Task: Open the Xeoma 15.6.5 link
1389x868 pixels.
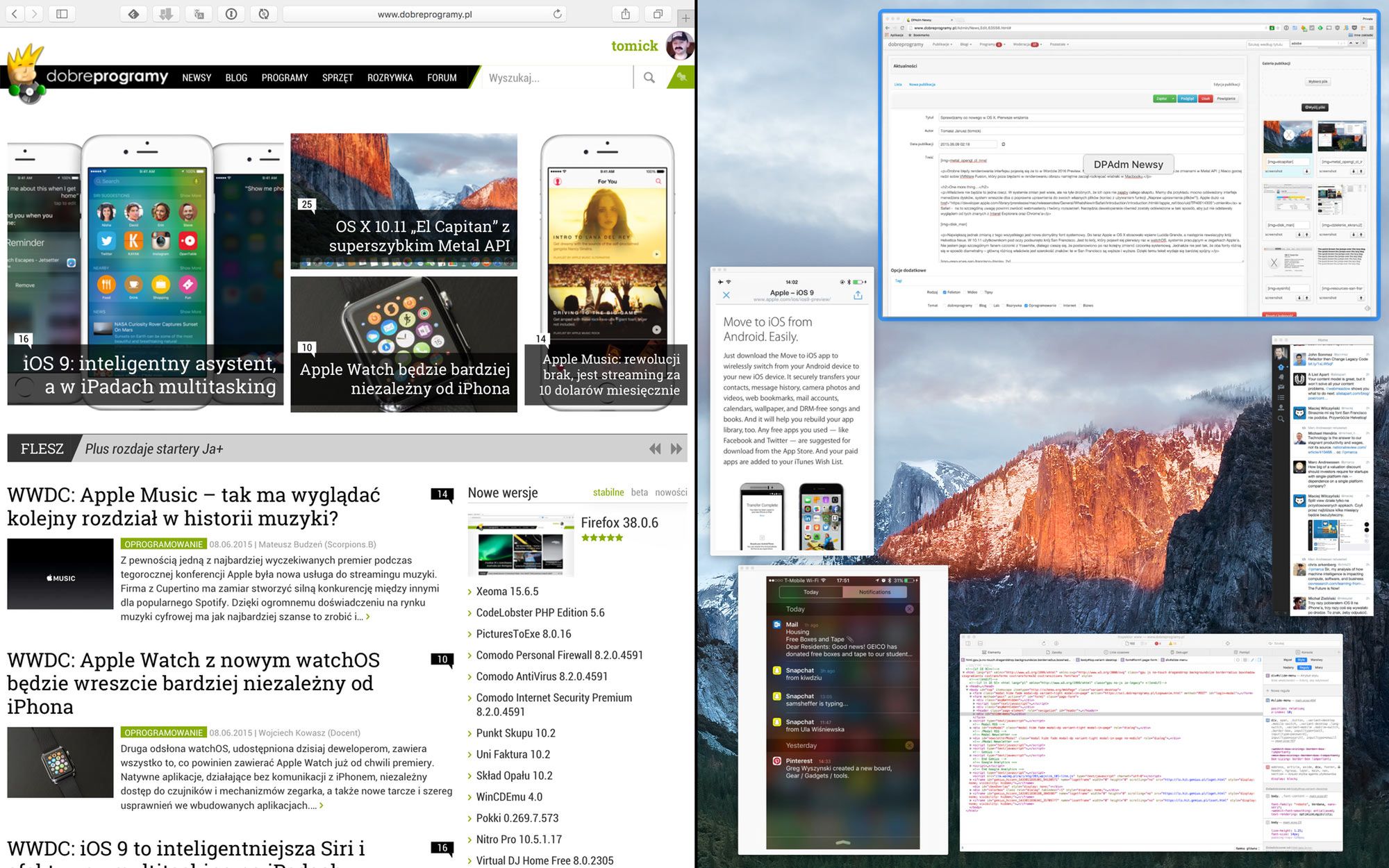Action: [507, 592]
